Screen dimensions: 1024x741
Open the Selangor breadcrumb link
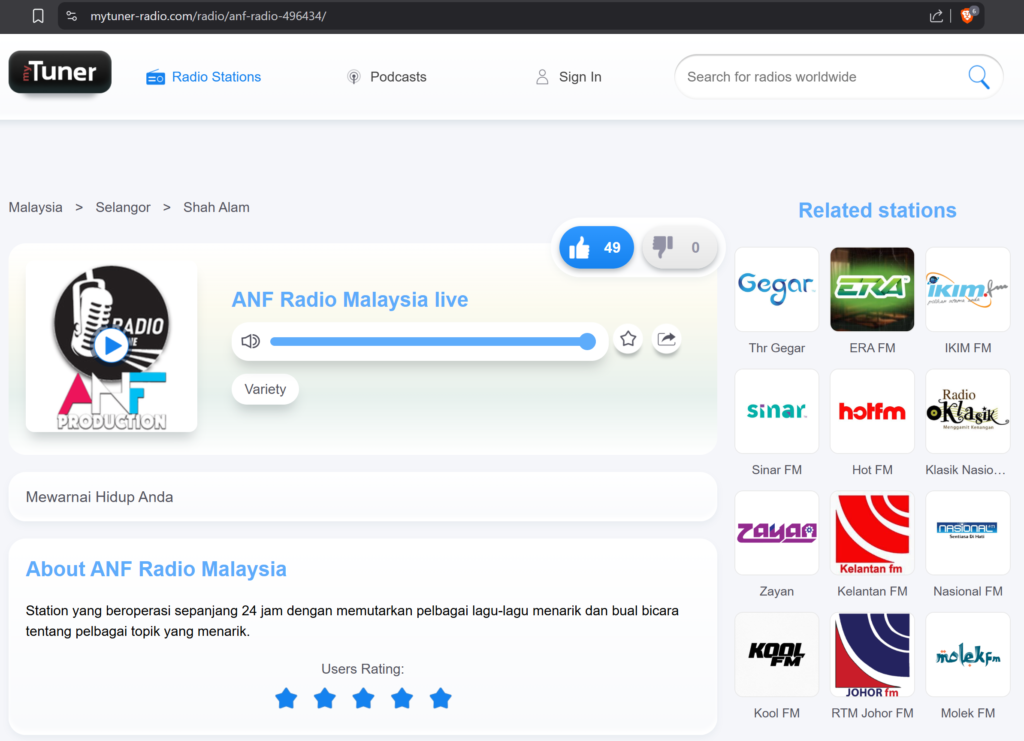coord(123,207)
